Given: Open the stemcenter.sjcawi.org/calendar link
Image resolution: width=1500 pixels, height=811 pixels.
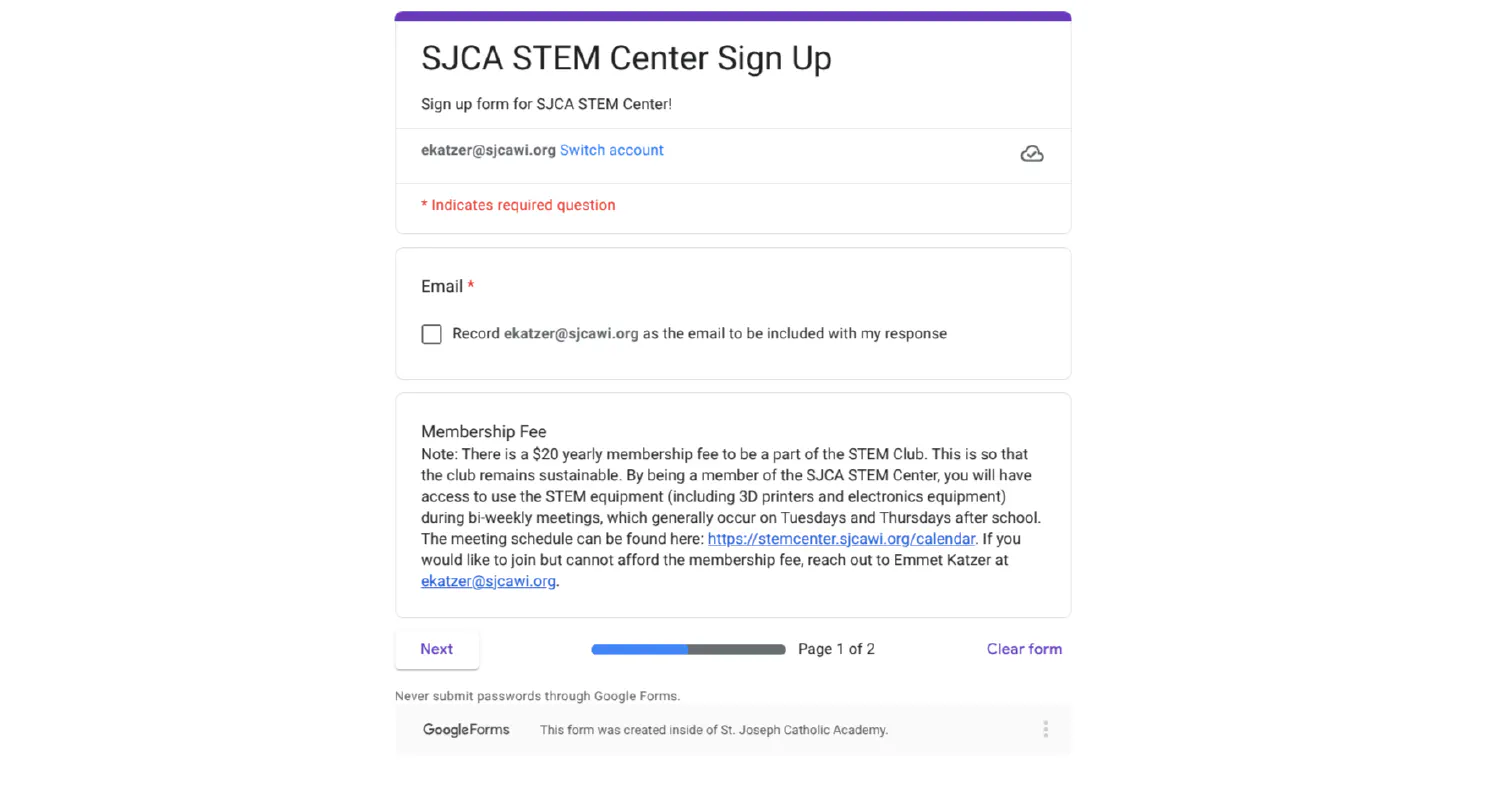Looking at the screenshot, I should [840, 539].
